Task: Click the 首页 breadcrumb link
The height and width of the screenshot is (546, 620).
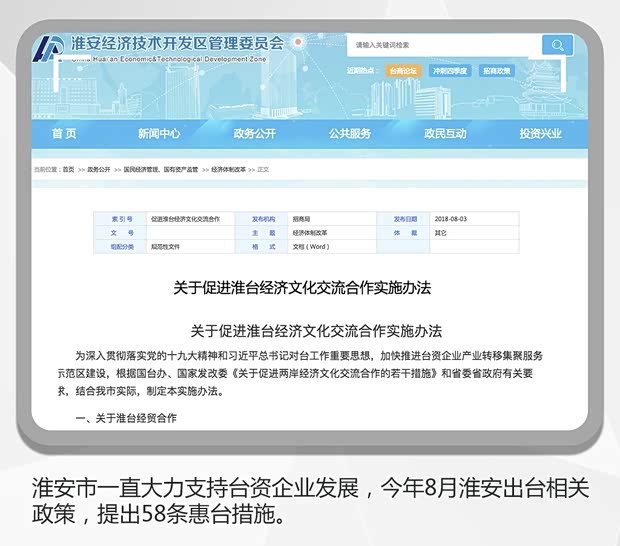Action: click(x=68, y=170)
